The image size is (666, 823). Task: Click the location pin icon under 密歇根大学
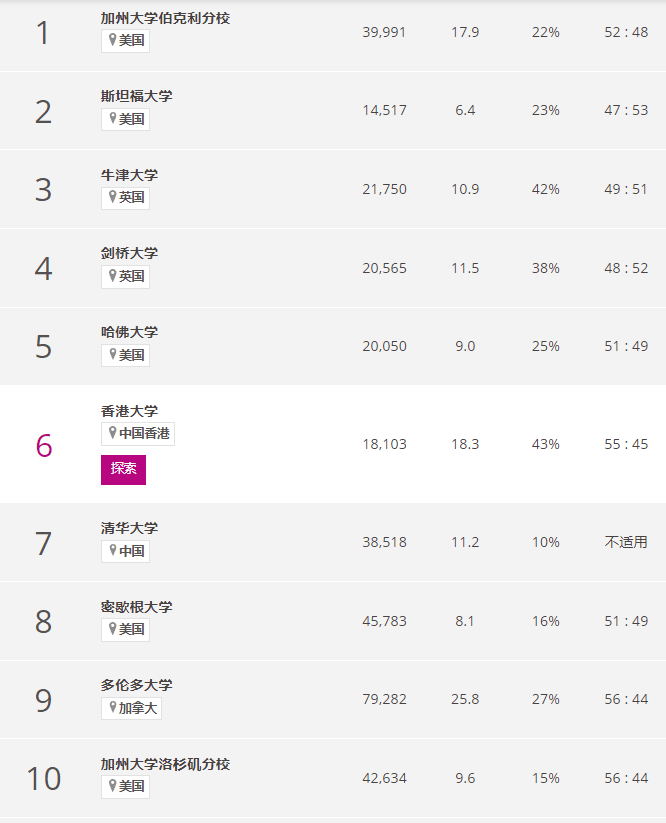(112, 629)
